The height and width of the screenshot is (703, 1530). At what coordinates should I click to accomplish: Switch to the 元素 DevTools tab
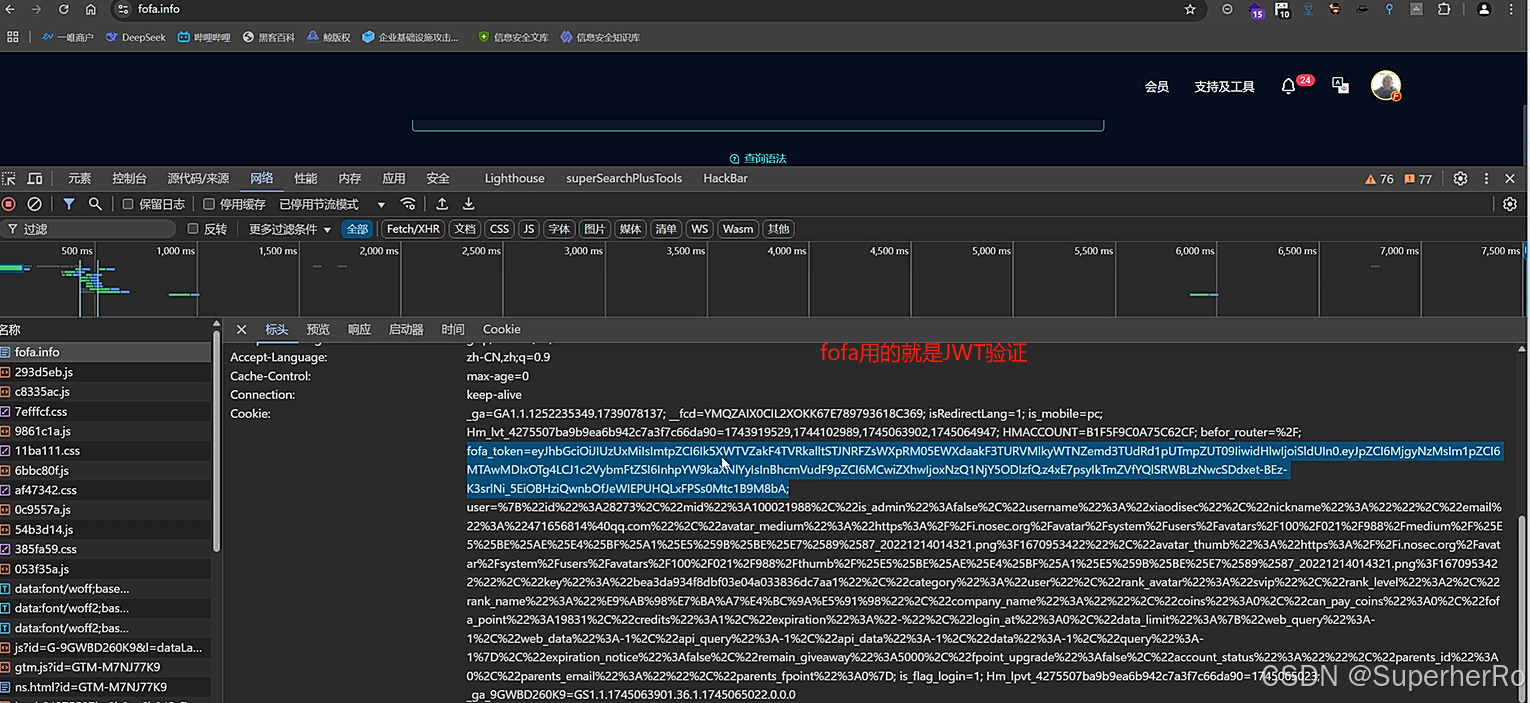(x=79, y=179)
